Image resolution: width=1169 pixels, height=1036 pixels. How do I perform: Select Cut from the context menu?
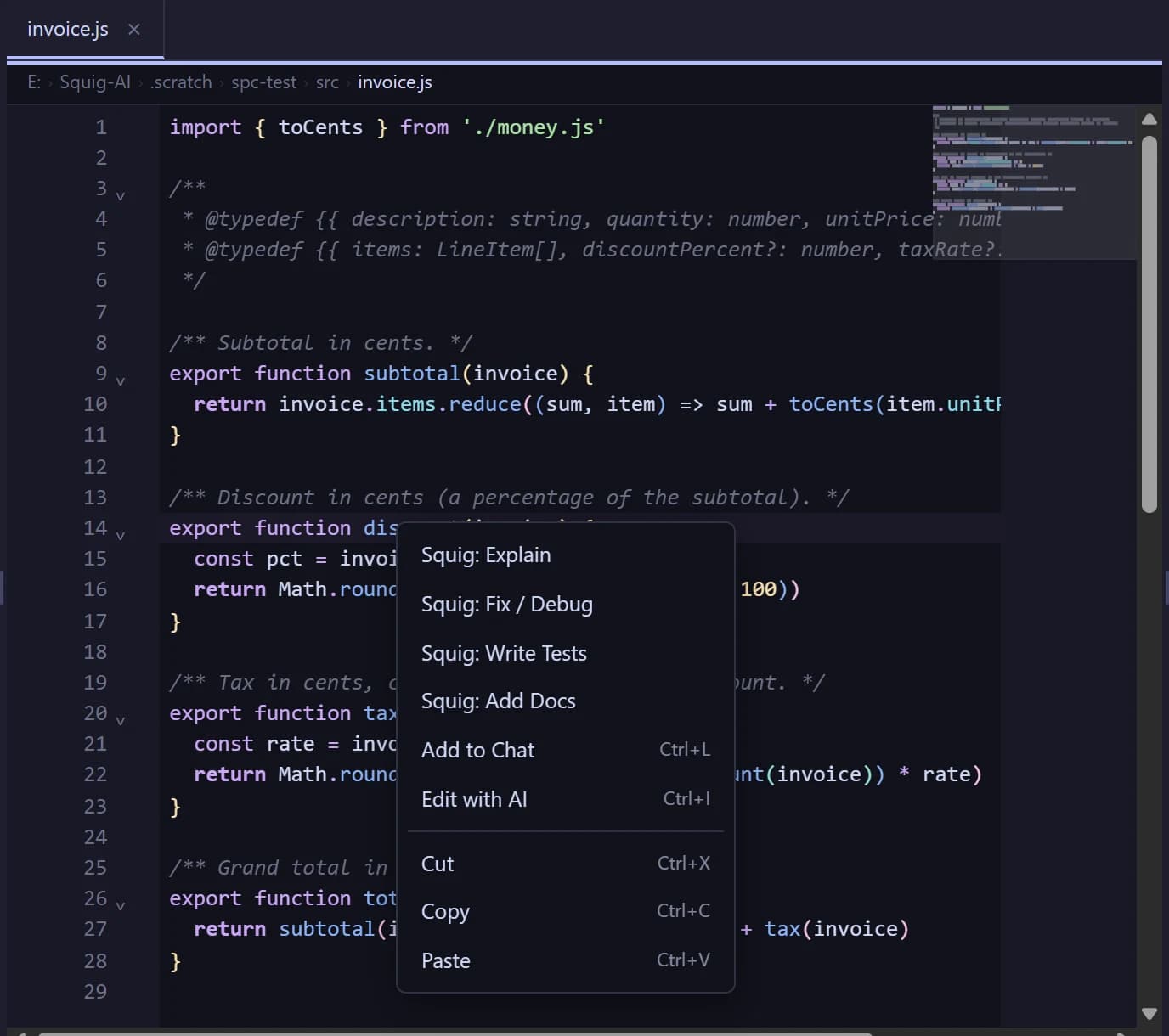pyautogui.click(x=566, y=864)
